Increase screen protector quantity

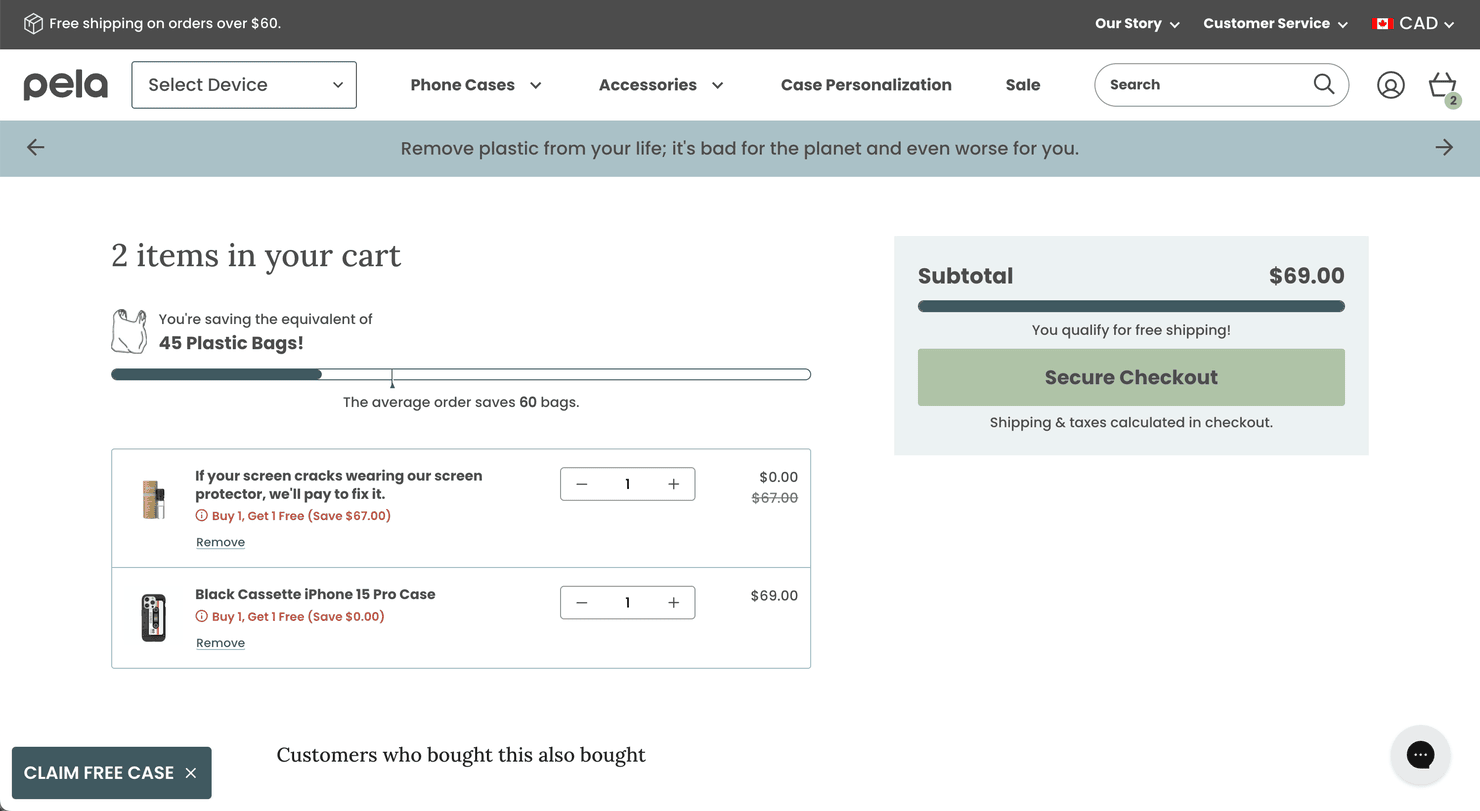click(x=674, y=484)
